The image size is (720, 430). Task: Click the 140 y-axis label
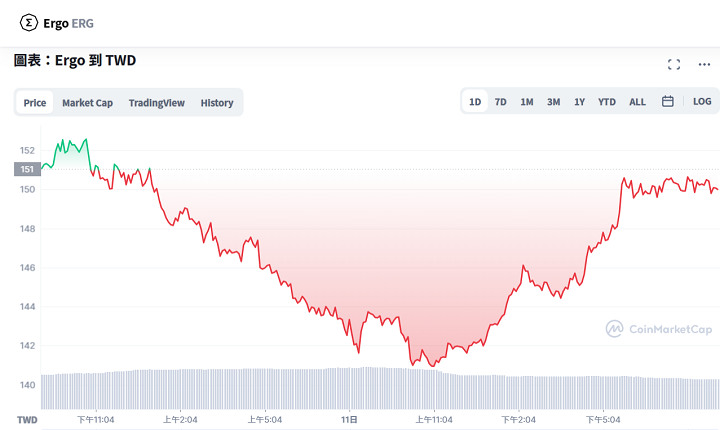click(x=27, y=385)
